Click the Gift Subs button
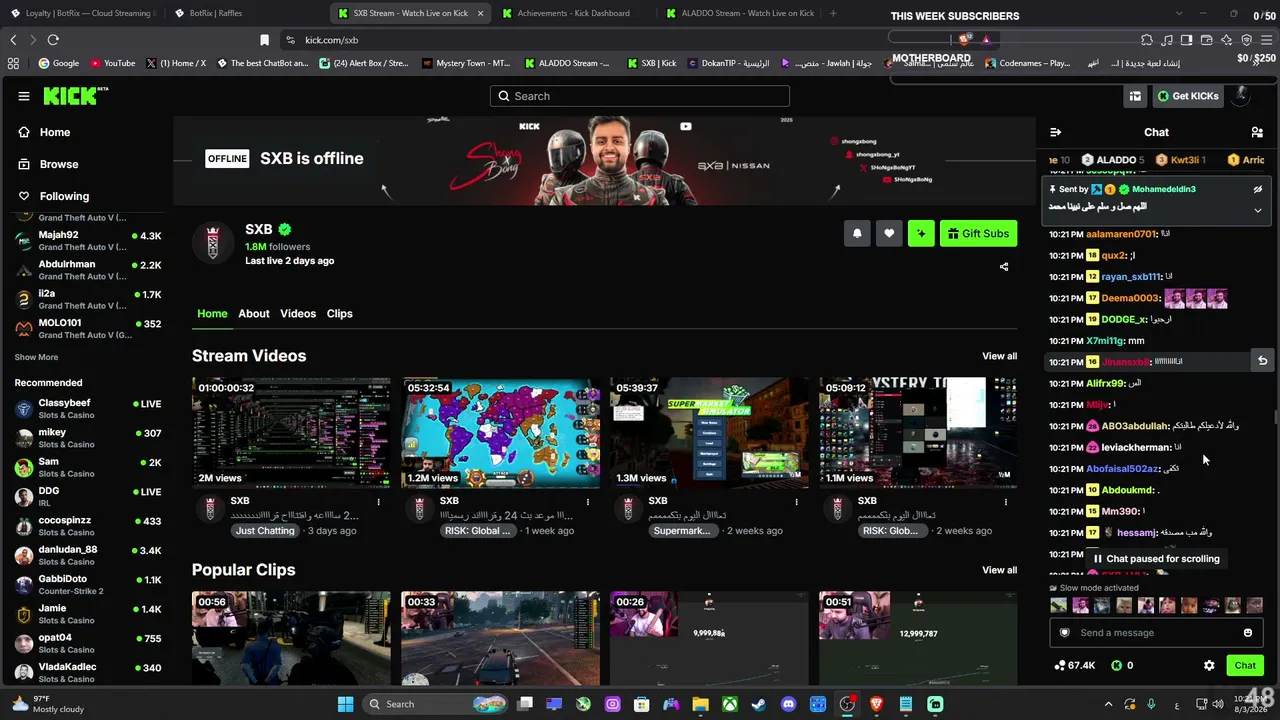The height and width of the screenshot is (720, 1280). 978,234
